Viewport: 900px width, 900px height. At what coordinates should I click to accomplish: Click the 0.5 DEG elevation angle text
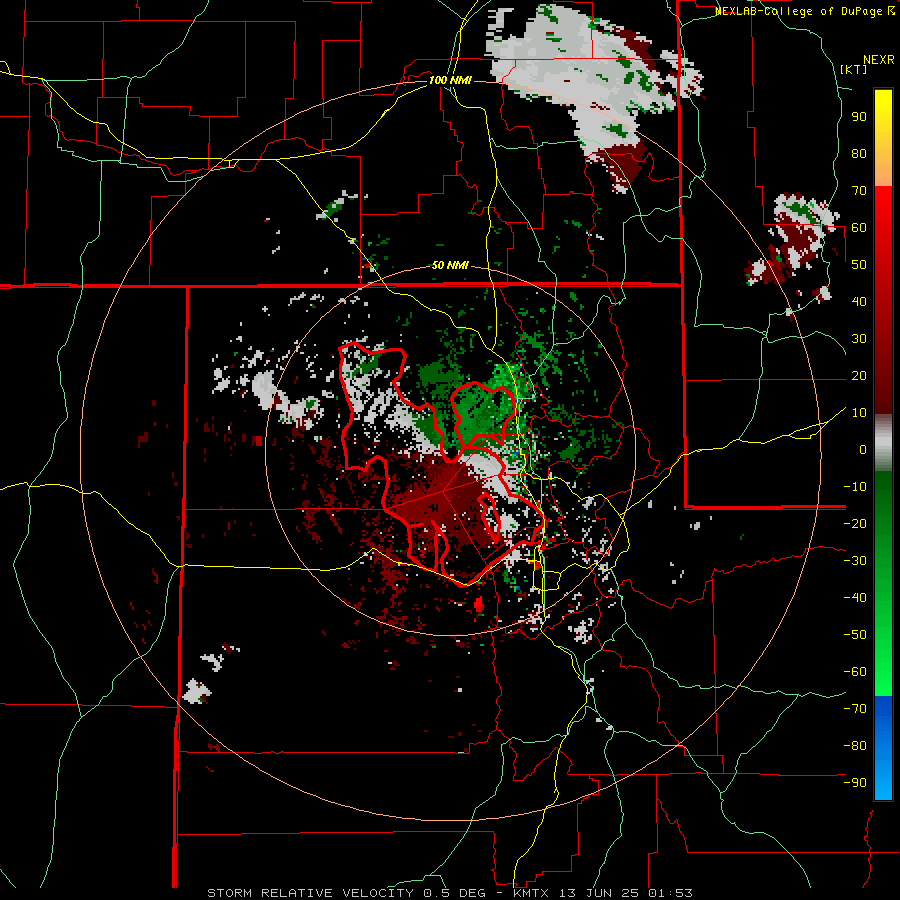click(455, 893)
